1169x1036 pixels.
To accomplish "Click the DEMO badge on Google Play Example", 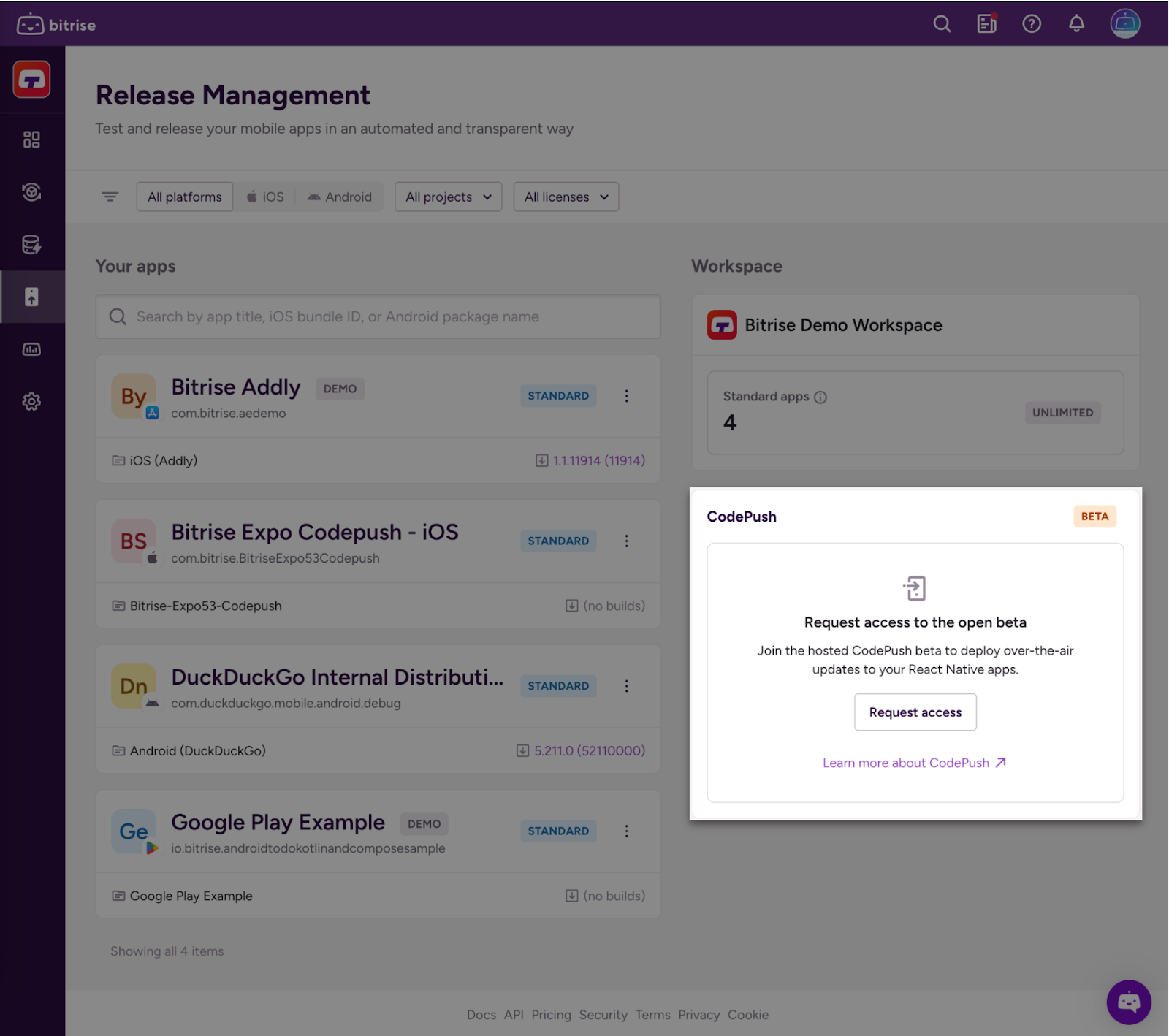I will pos(424,824).
